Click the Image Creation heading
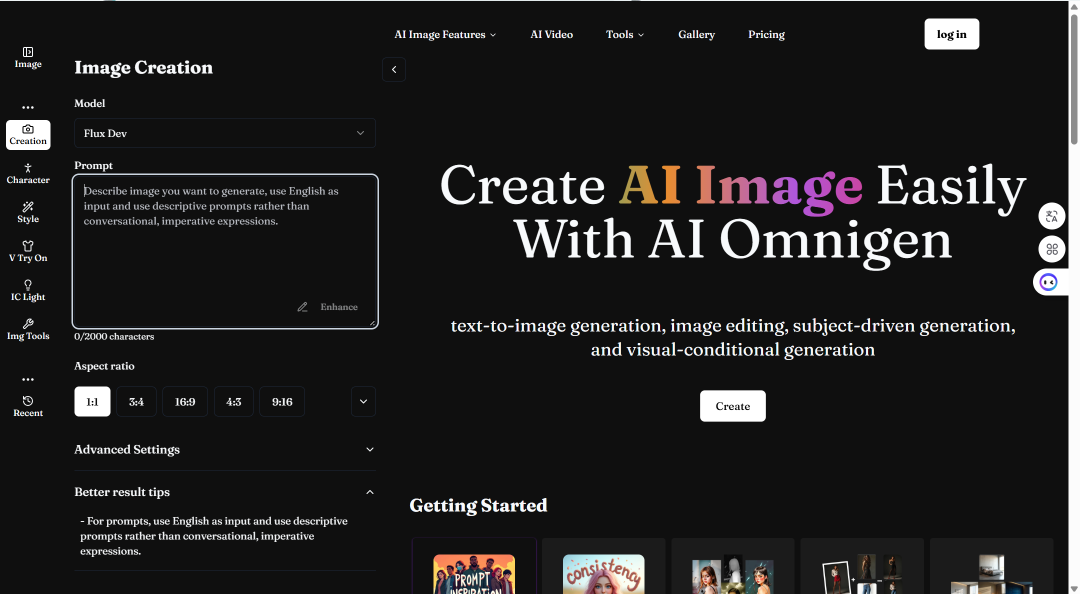 point(143,68)
